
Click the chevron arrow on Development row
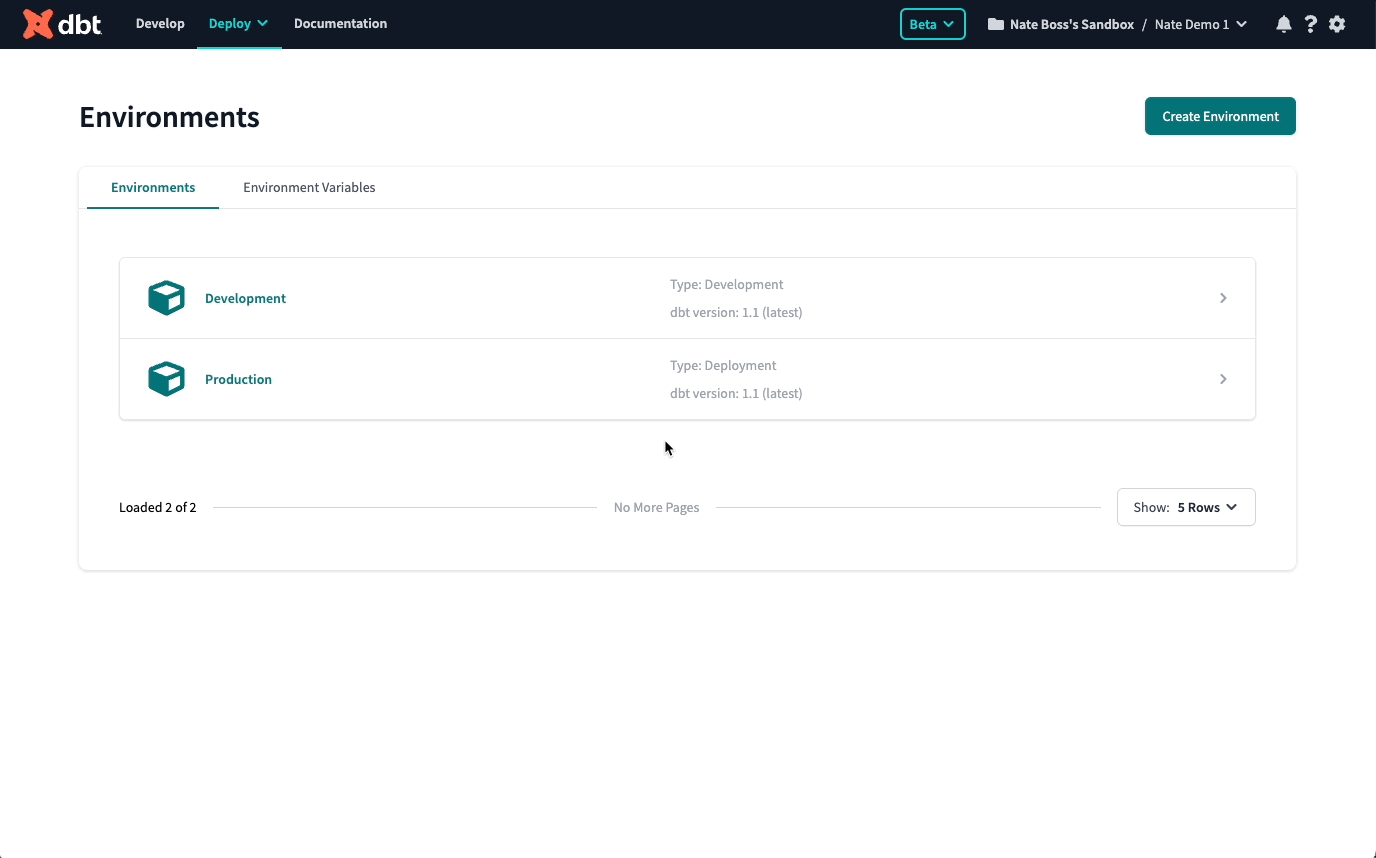point(1222,298)
